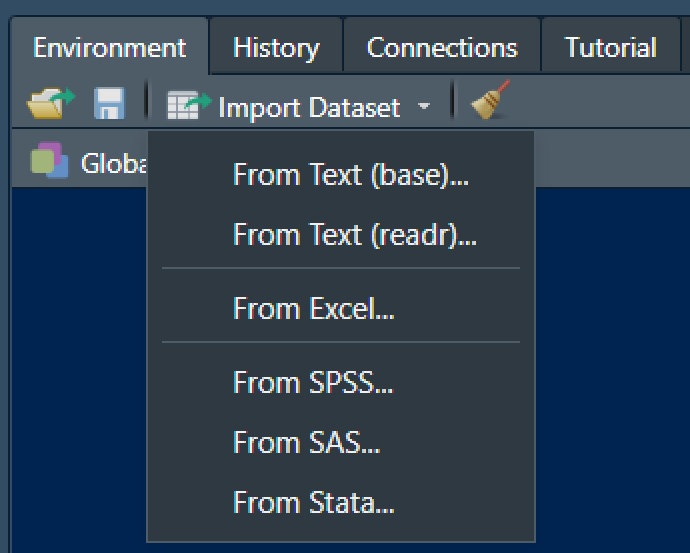
Task: Click the Import Dataset text label
Action: click(x=309, y=108)
